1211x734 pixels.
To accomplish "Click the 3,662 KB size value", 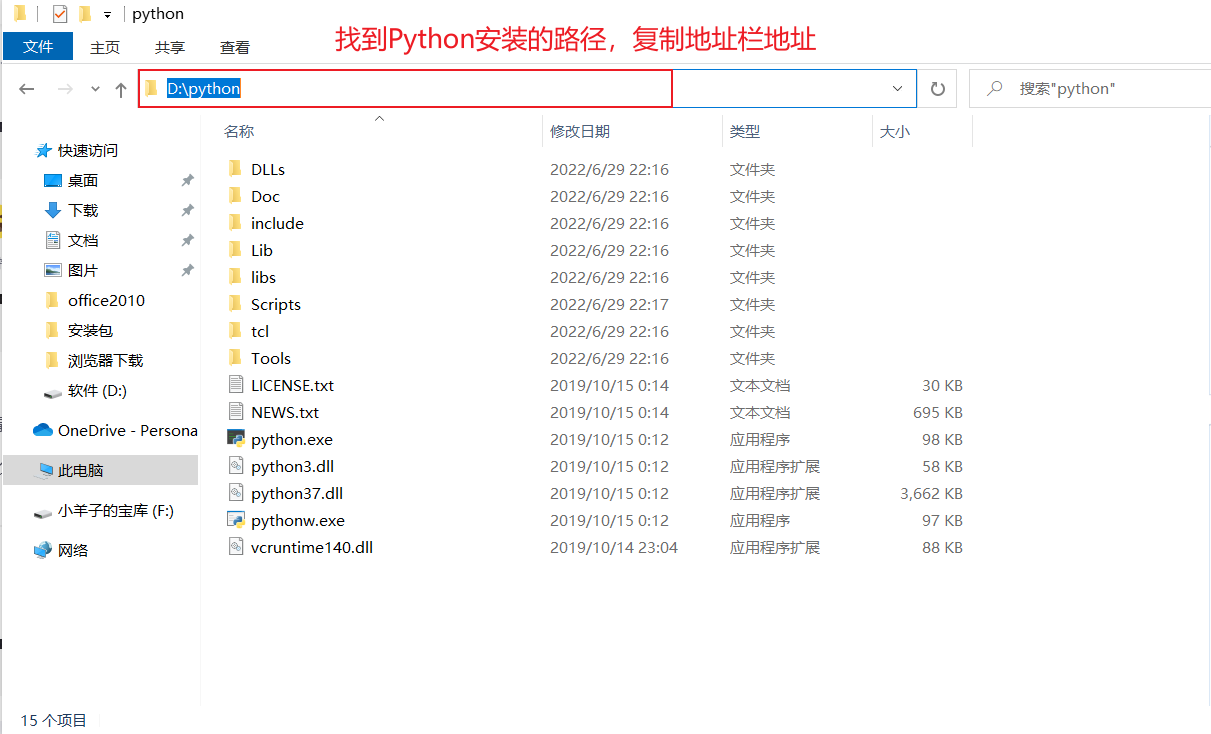I will tap(931, 493).
